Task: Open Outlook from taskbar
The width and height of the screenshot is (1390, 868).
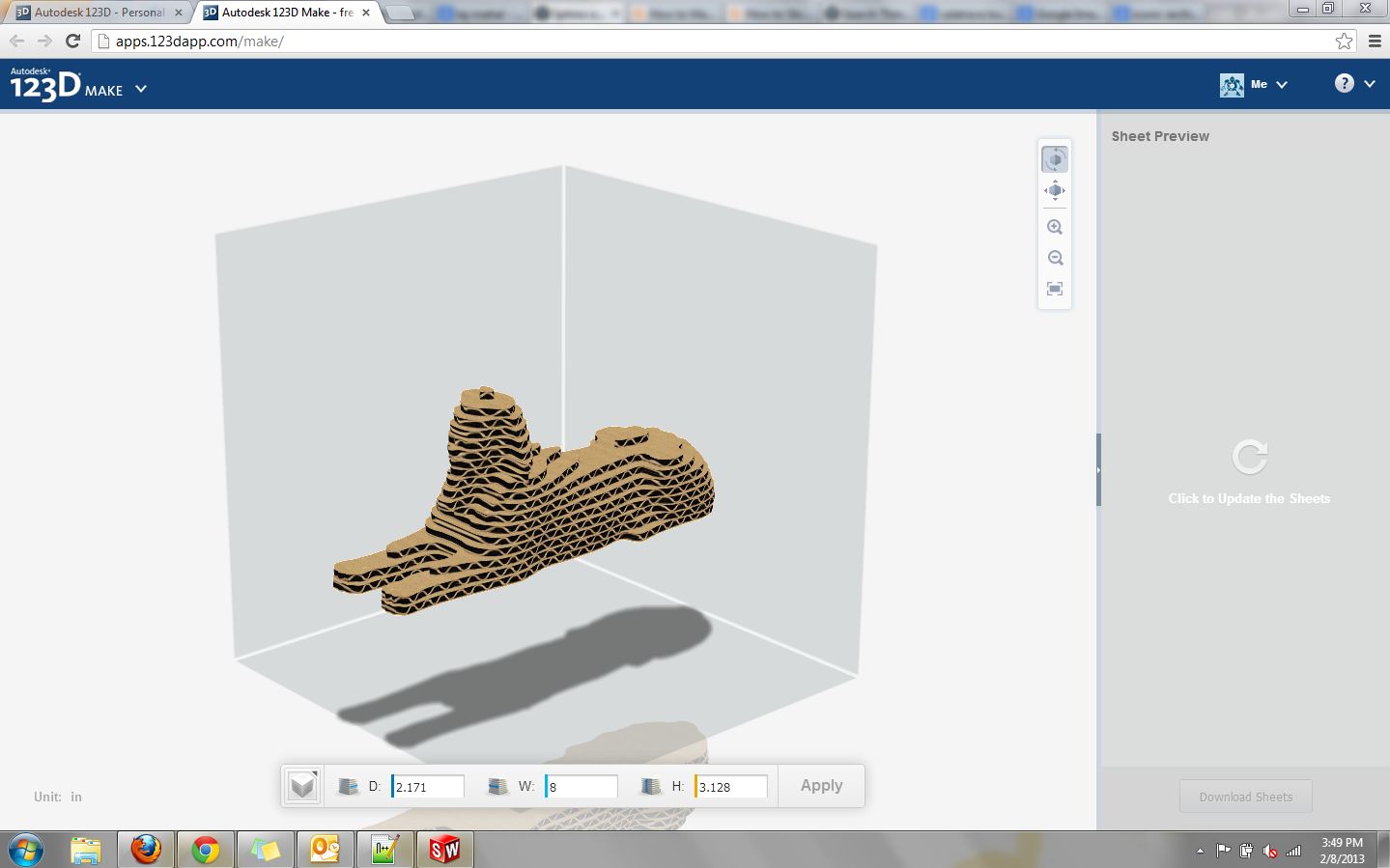Action: (x=325, y=850)
